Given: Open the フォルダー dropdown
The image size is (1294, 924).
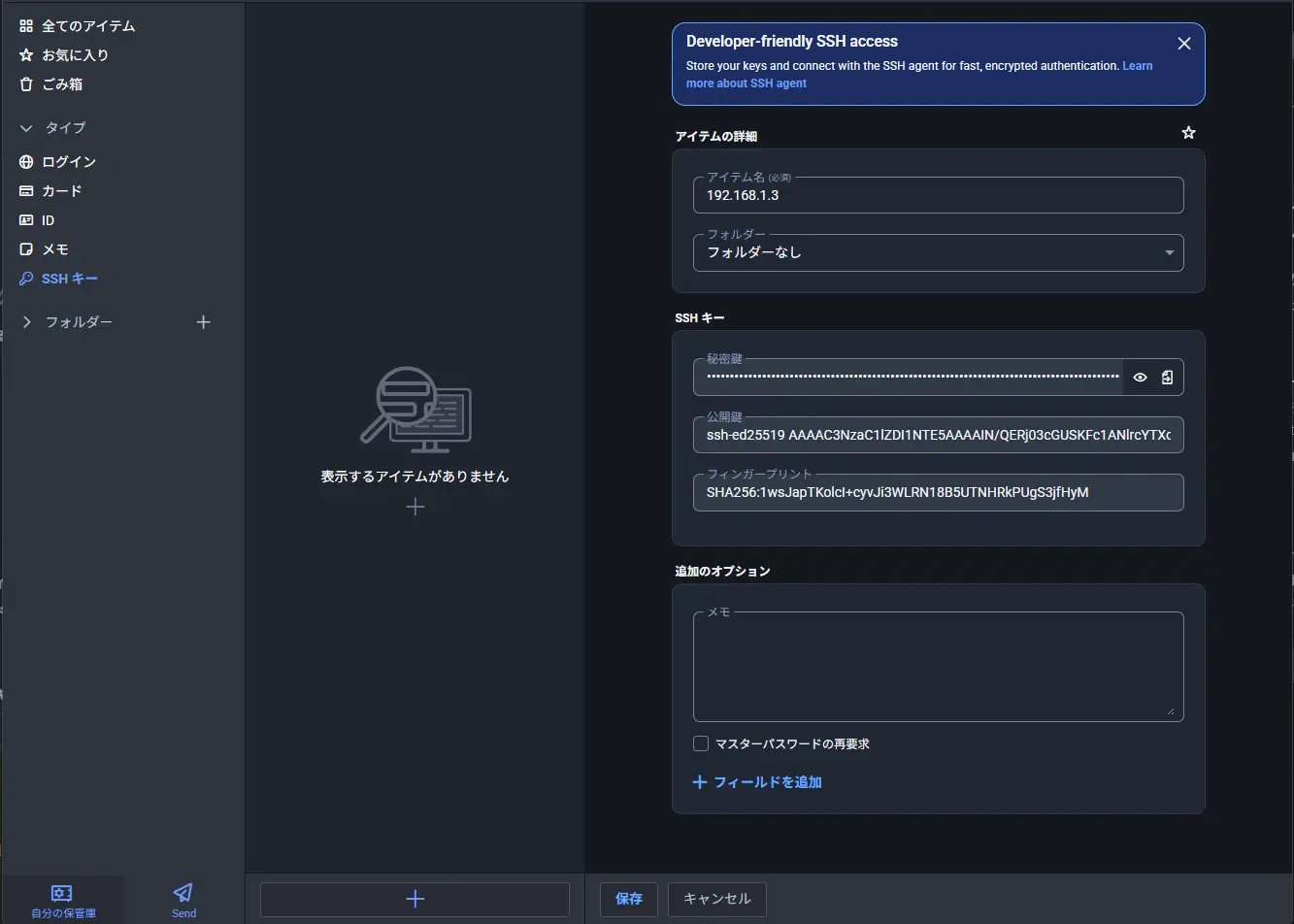Looking at the screenshot, I should click(x=939, y=252).
